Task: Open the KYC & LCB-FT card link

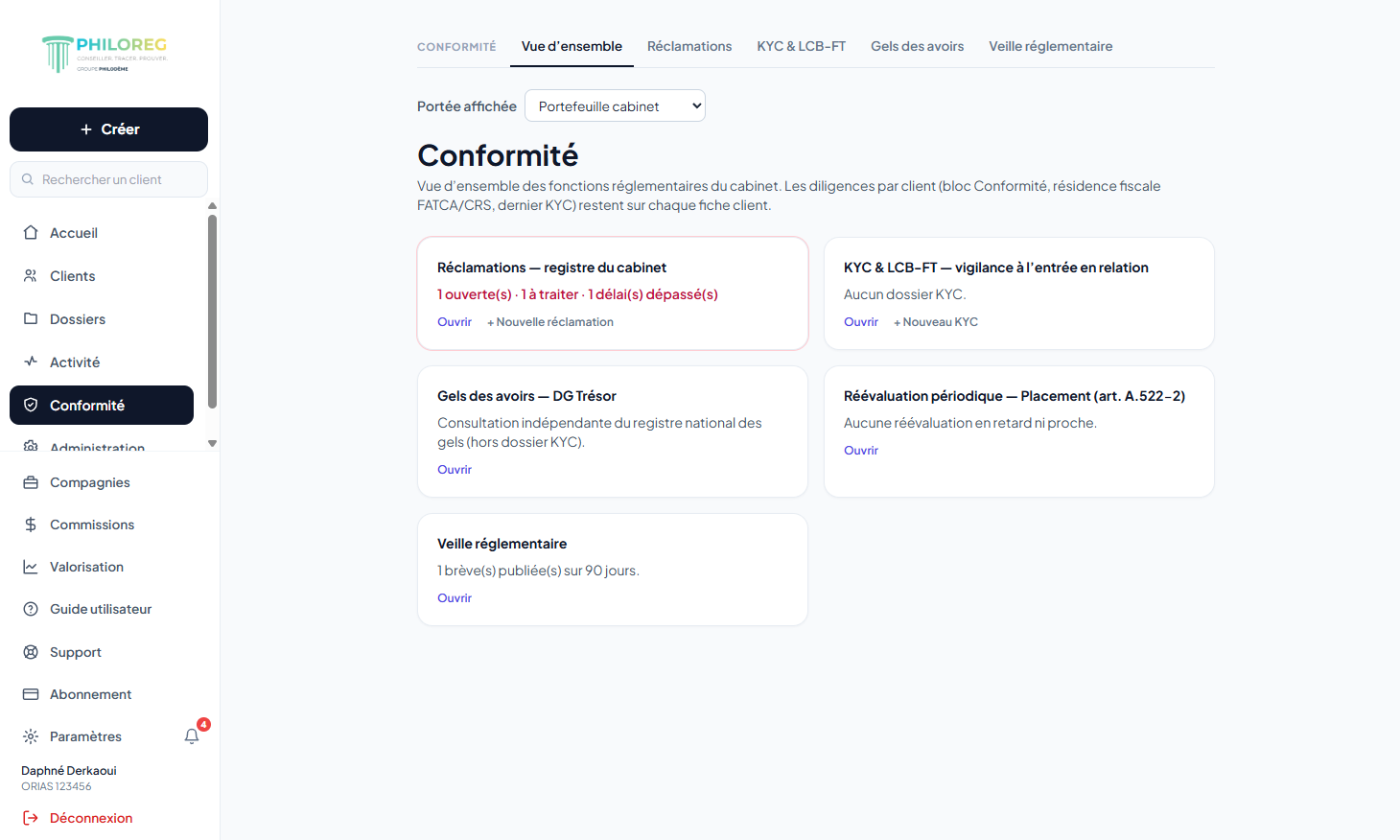Action: [x=861, y=322]
